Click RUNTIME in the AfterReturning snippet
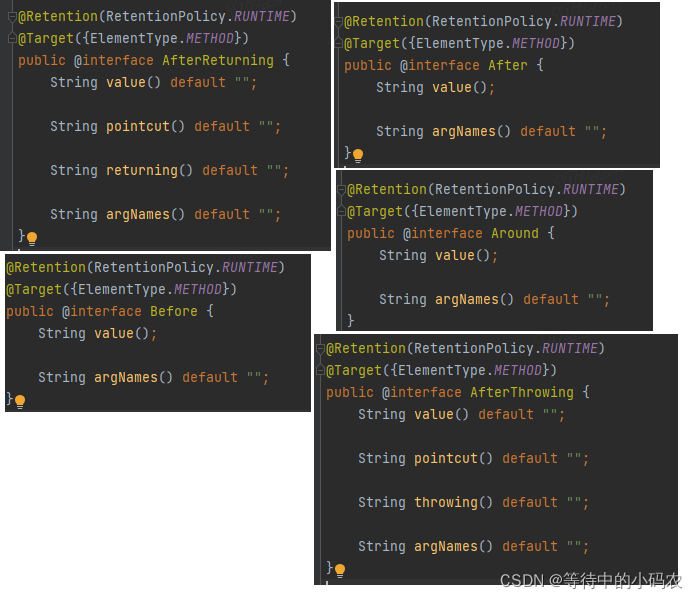The height and width of the screenshot is (599, 698). pyautogui.click(x=262, y=17)
